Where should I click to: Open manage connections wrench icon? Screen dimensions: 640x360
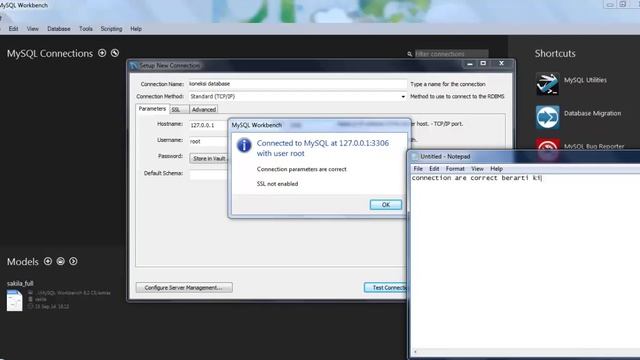[115, 53]
